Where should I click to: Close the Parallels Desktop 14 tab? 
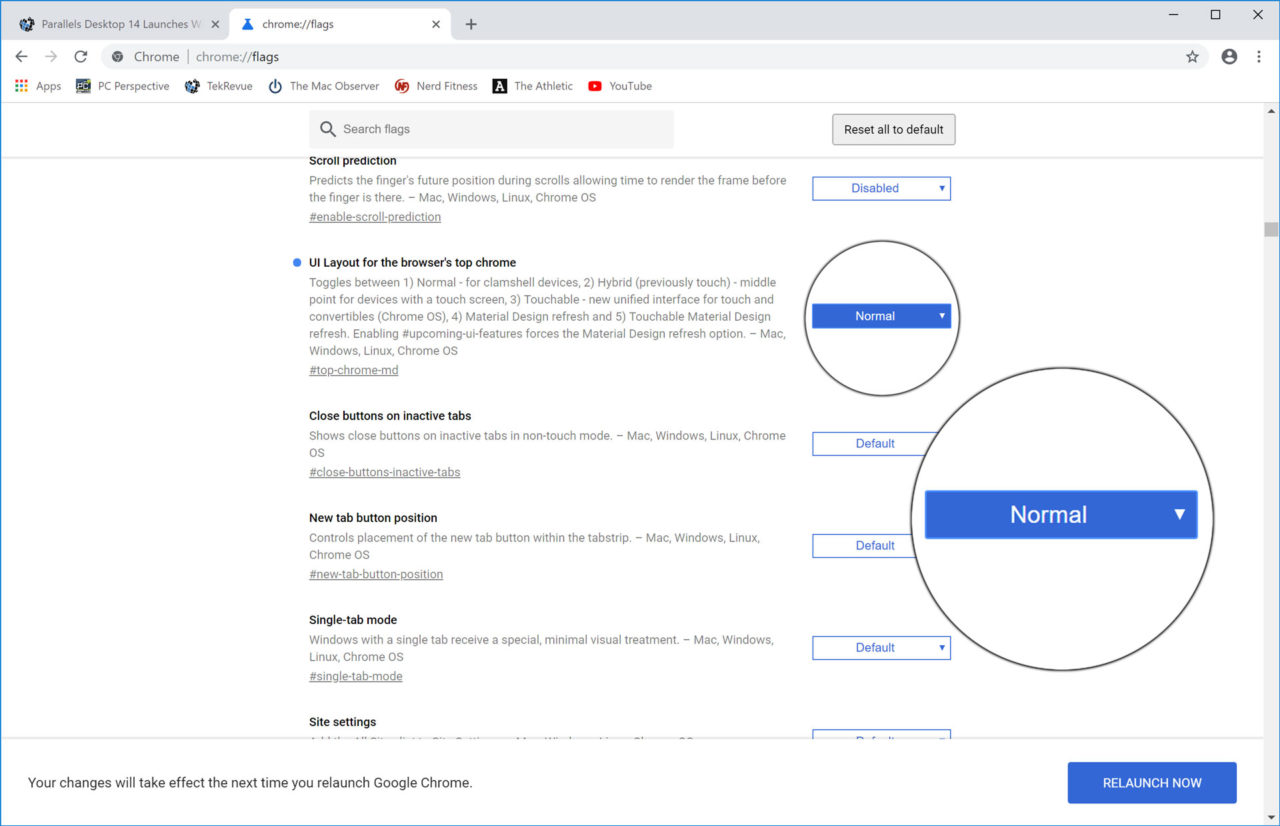[x=215, y=24]
